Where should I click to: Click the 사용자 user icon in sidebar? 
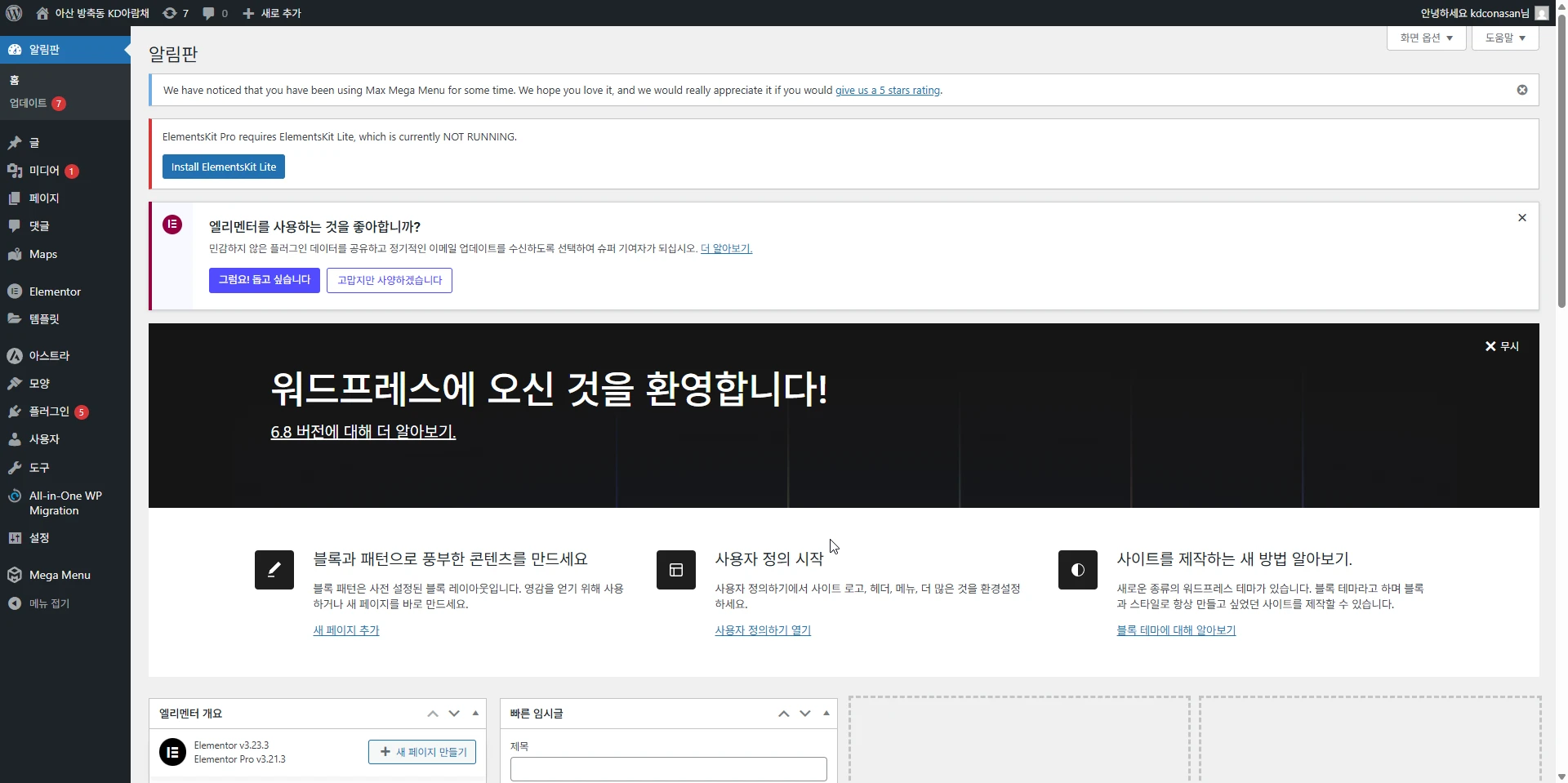(15, 439)
